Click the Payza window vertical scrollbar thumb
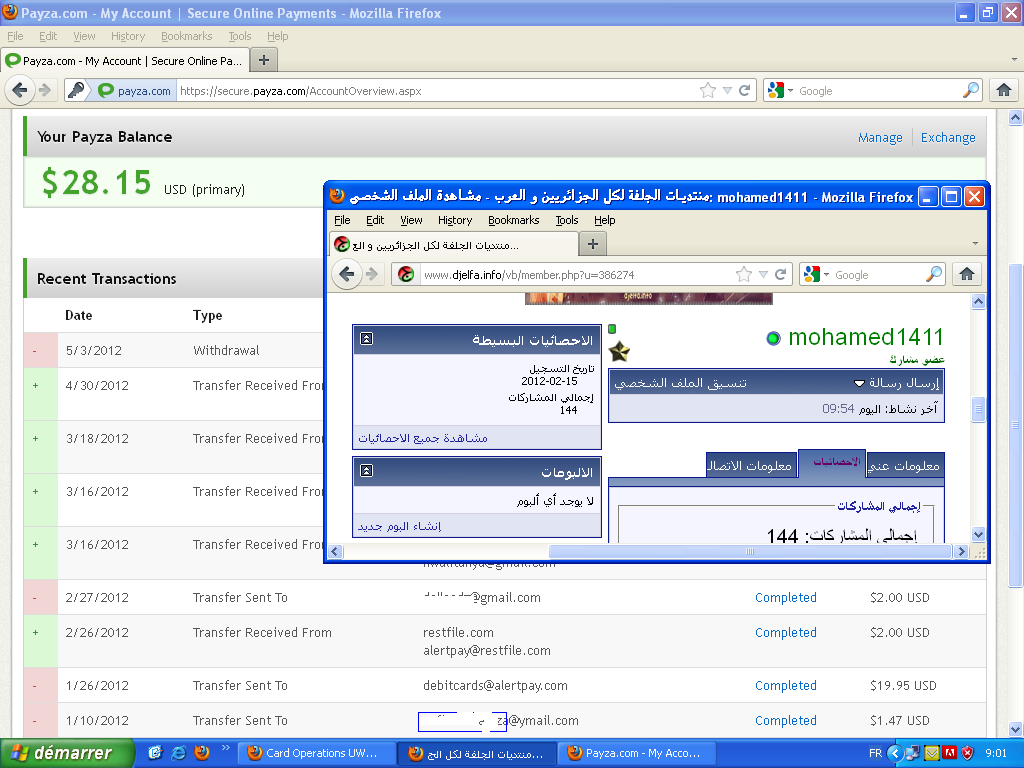The image size is (1024, 768). tap(1015, 424)
